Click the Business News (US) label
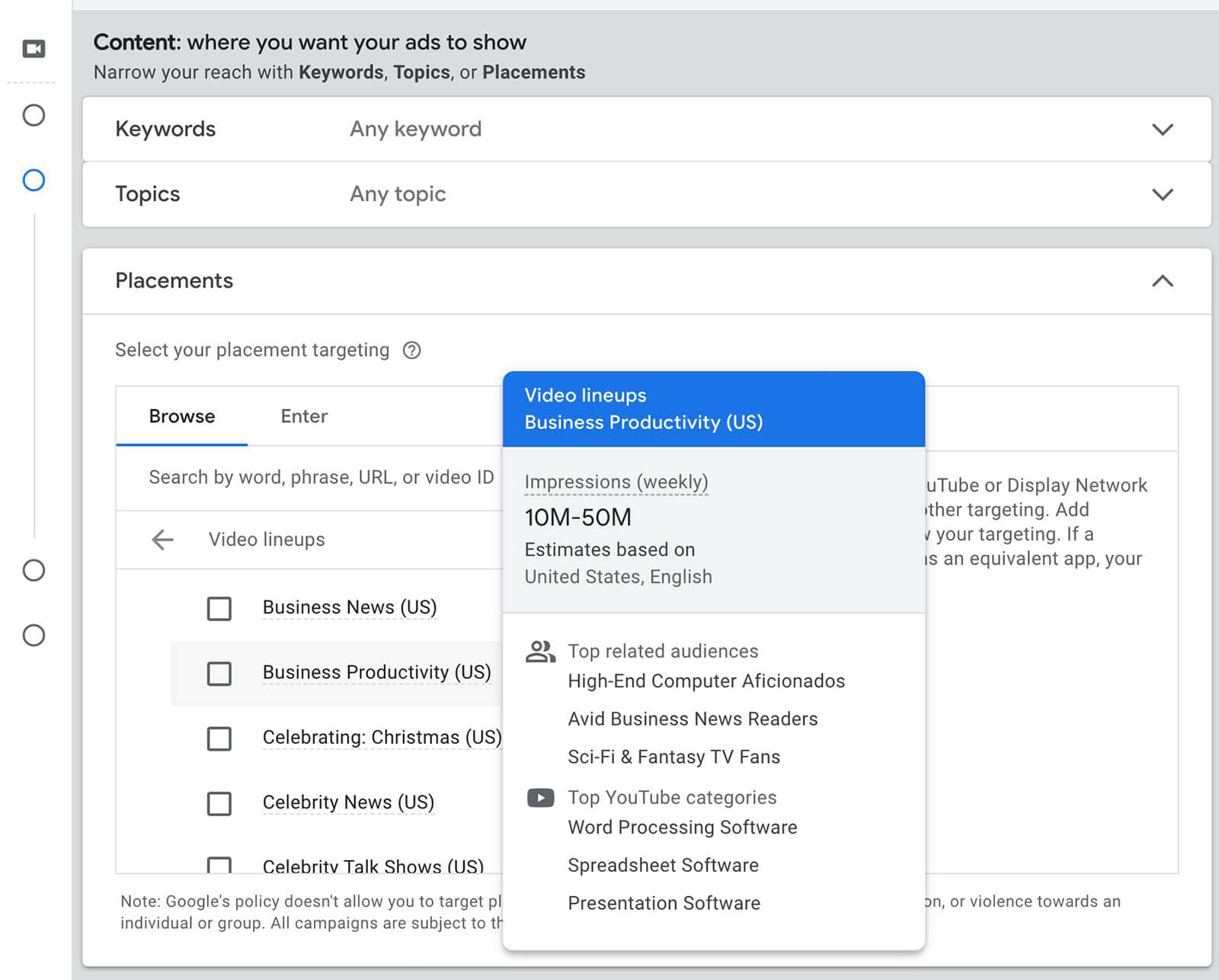This screenshot has height=980, width=1219. (350, 607)
